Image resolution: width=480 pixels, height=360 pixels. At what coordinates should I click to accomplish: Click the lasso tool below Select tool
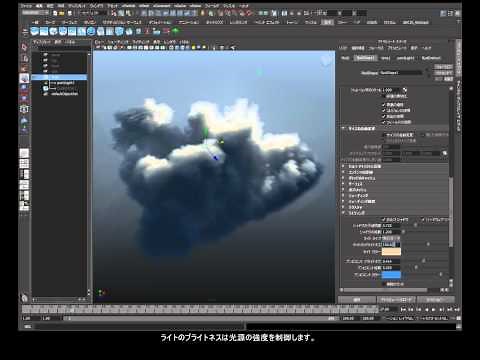(x=24, y=58)
